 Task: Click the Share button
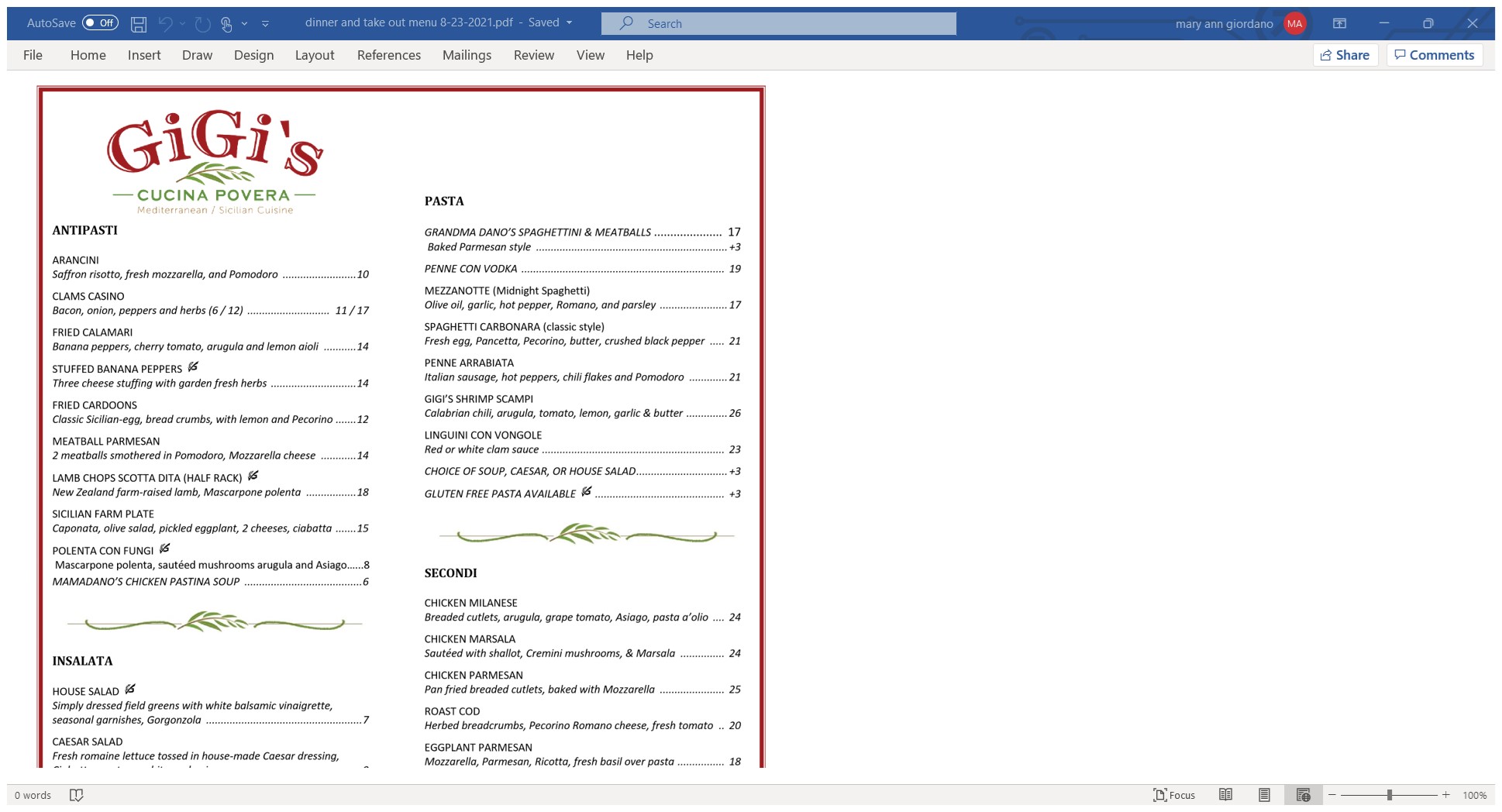tap(1345, 55)
